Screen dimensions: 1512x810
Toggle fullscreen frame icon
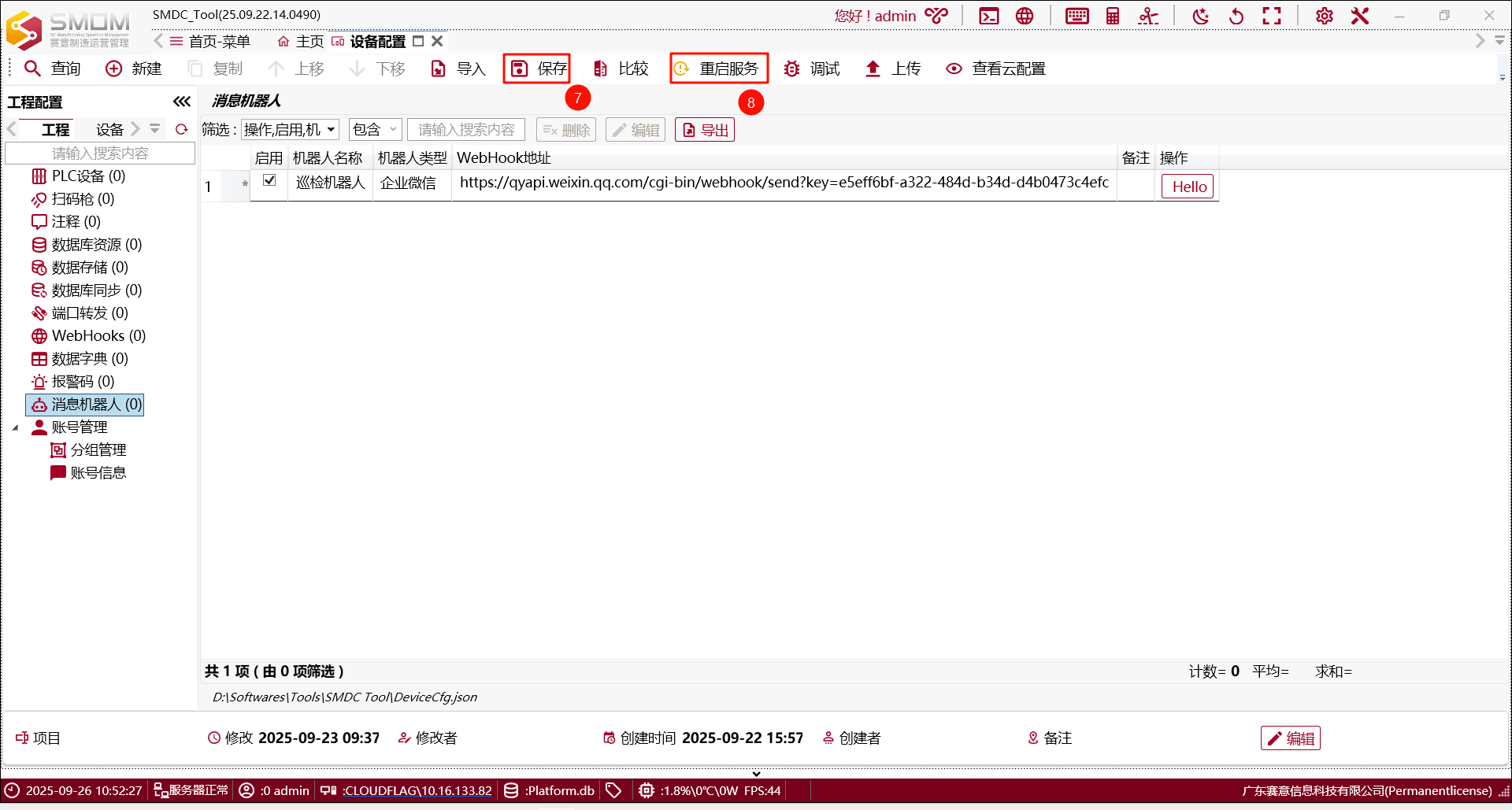(1272, 16)
